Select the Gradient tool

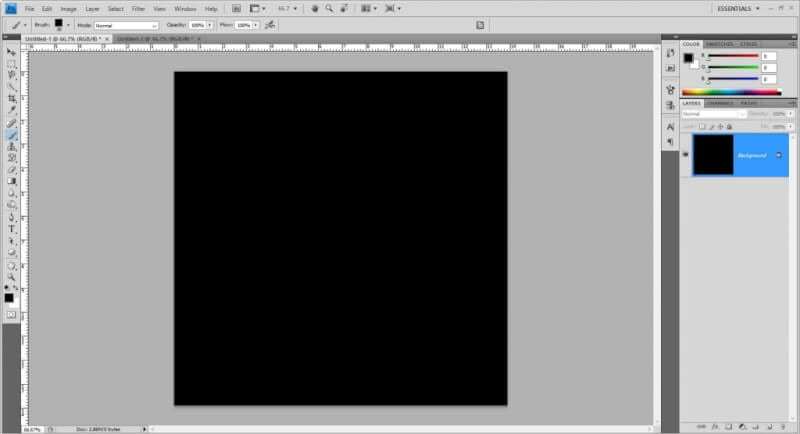tap(11, 182)
